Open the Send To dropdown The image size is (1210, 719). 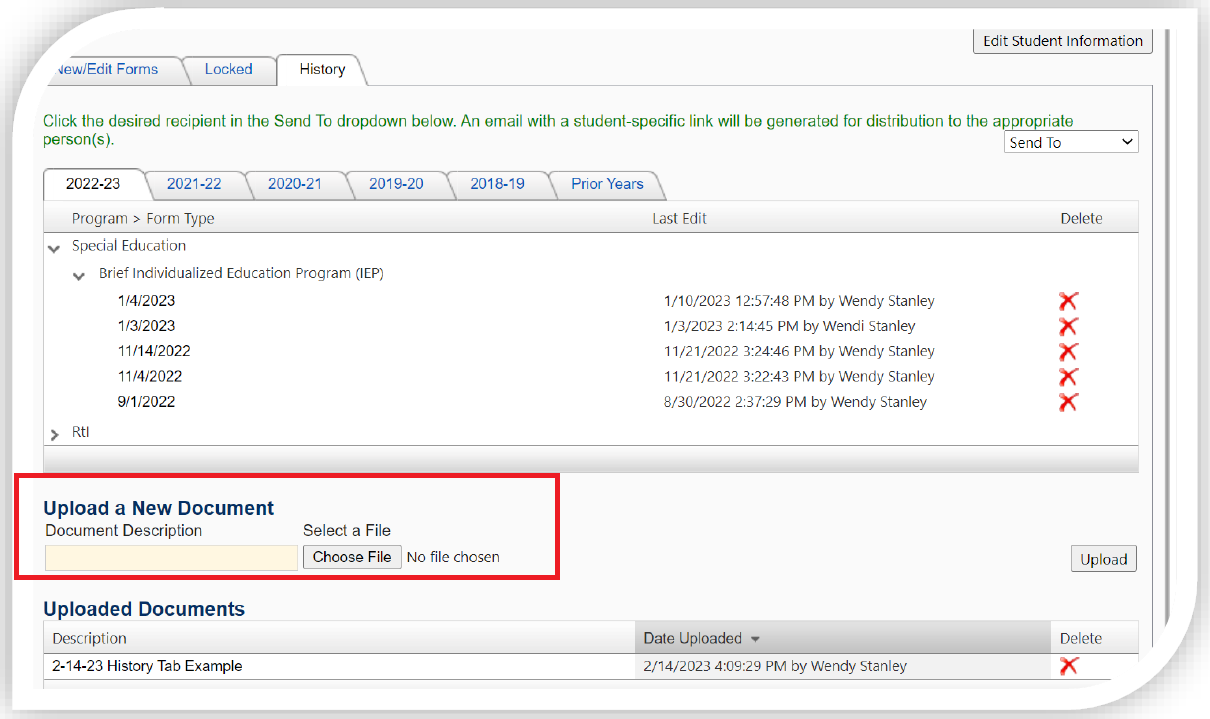[x=1071, y=143]
